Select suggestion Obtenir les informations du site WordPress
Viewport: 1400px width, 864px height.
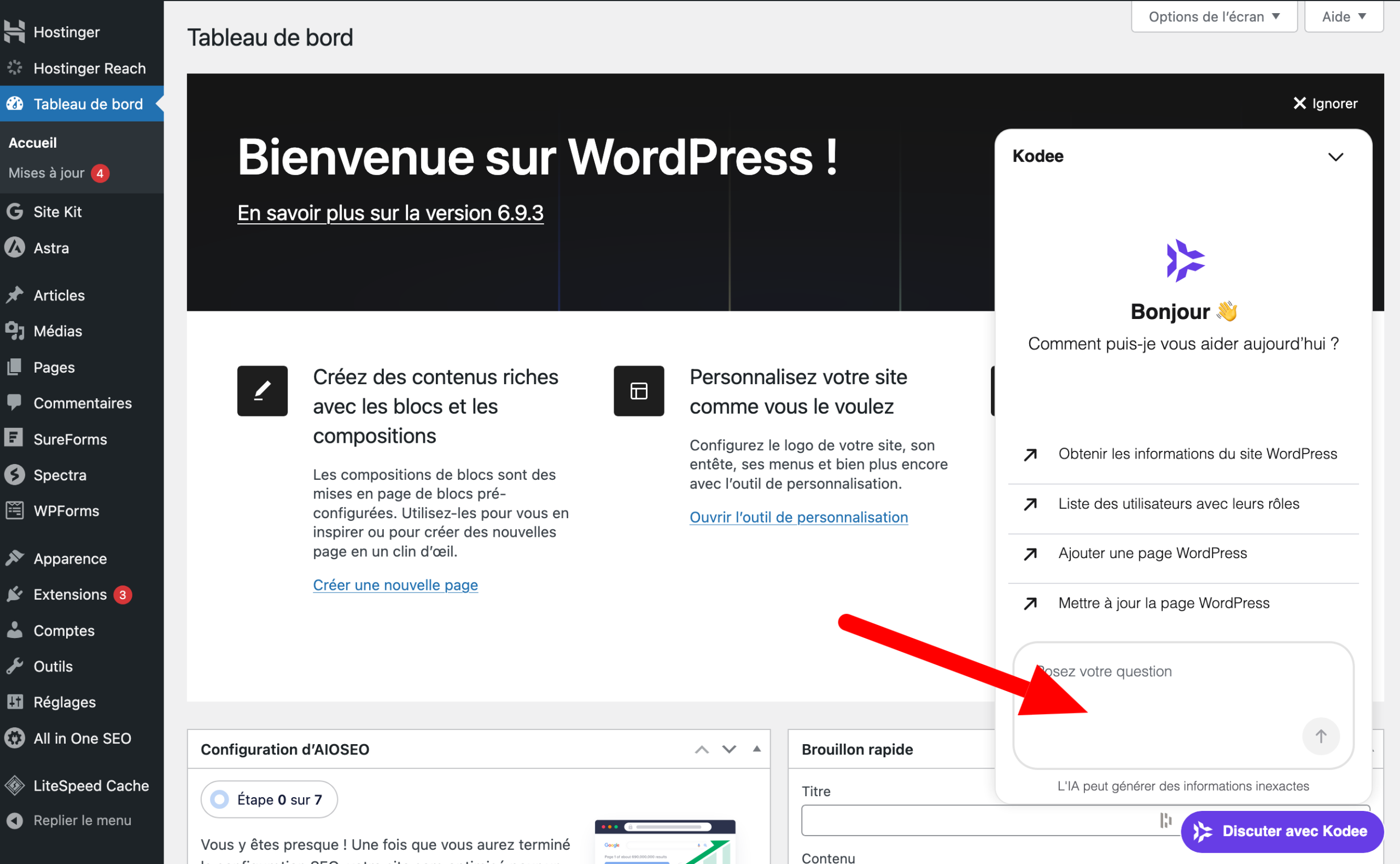pyautogui.click(x=1183, y=454)
